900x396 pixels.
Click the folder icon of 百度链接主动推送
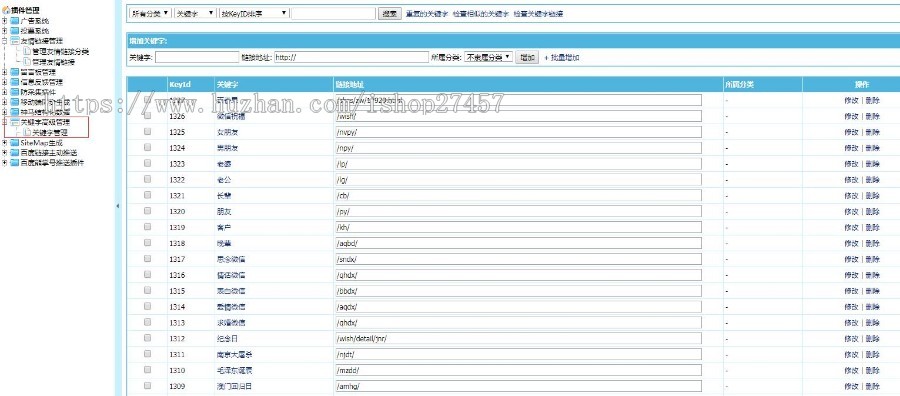tap(14, 153)
